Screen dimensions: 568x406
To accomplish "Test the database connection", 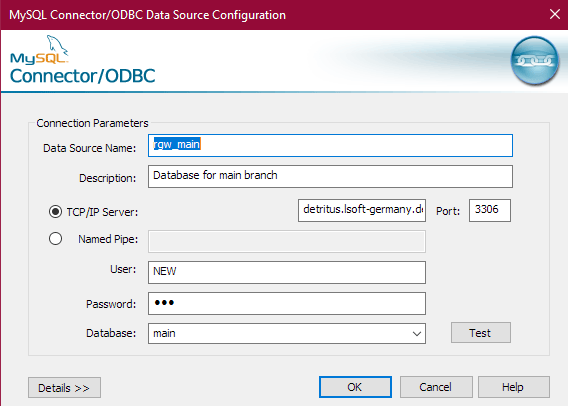I will pyautogui.click(x=481, y=332).
